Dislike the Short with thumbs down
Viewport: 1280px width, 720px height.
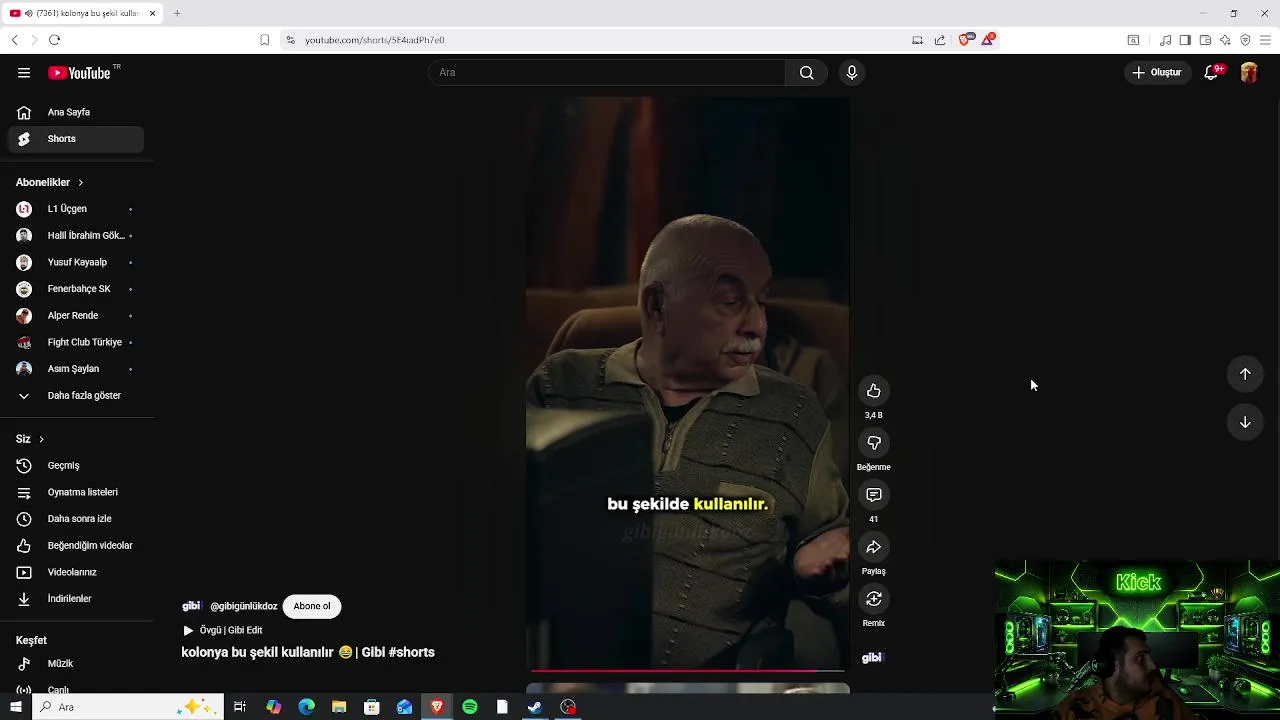pos(874,443)
